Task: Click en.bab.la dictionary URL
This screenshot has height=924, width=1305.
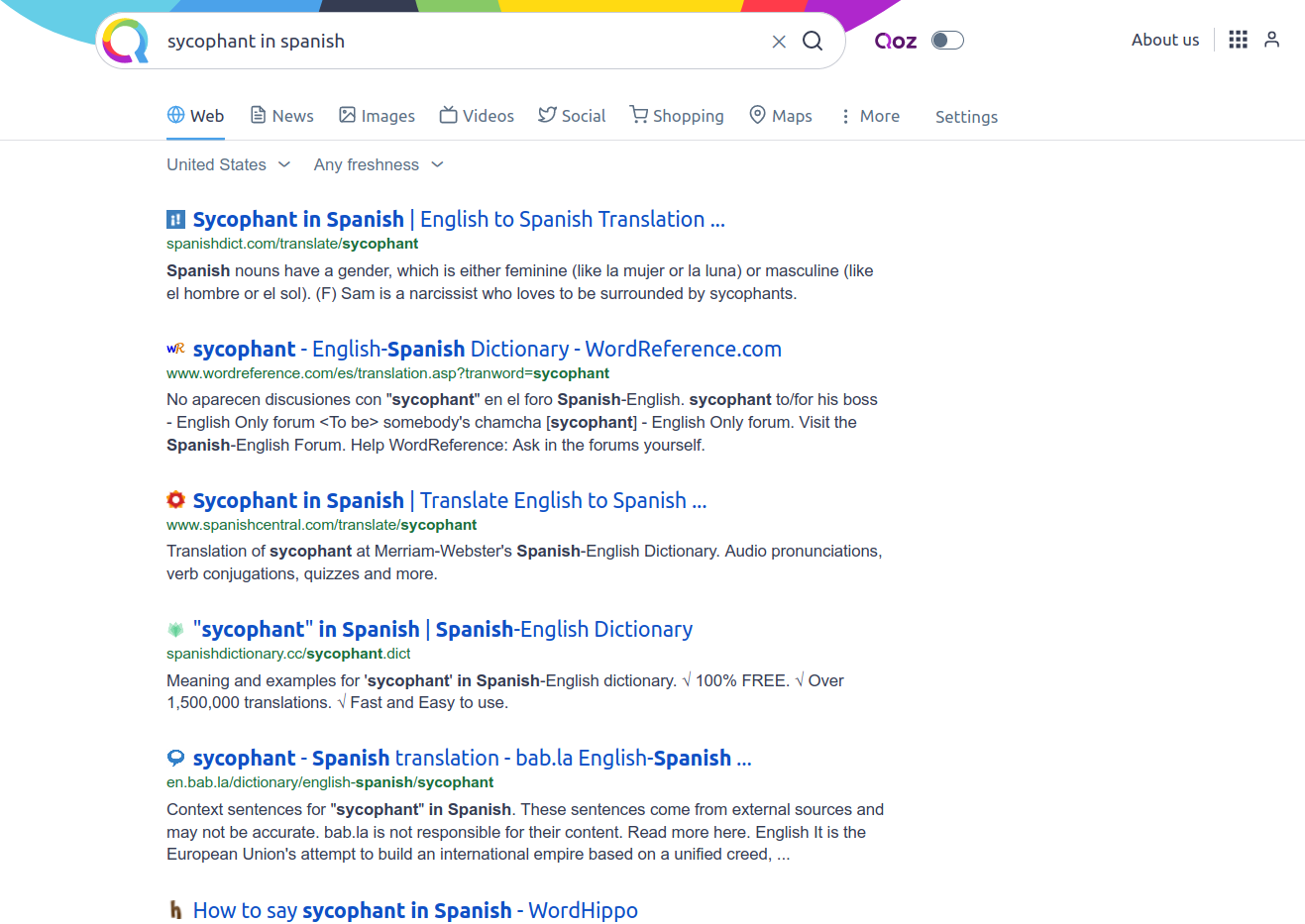Action: pos(330,782)
